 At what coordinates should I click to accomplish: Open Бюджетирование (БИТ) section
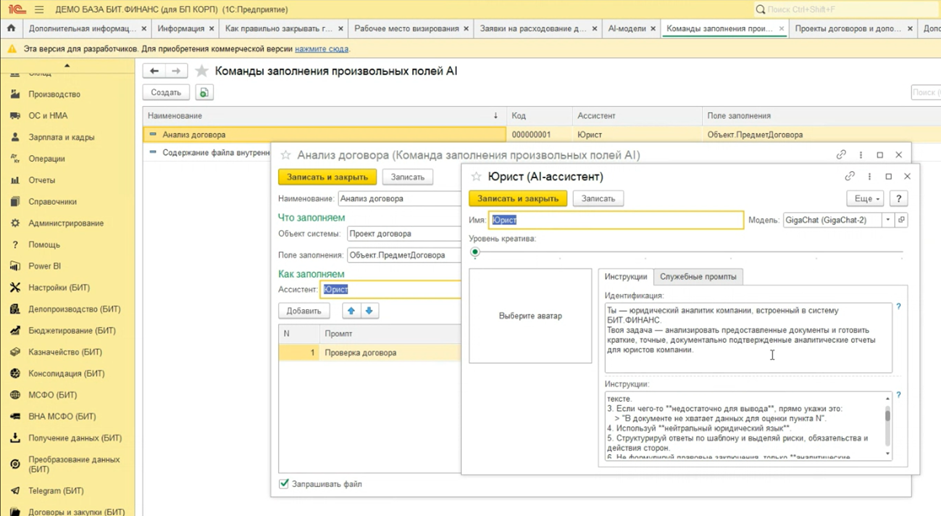point(71,331)
